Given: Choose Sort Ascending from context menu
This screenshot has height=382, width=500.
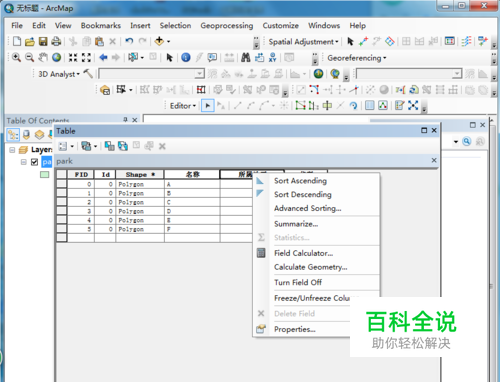Looking at the screenshot, I should coord(300,181).
